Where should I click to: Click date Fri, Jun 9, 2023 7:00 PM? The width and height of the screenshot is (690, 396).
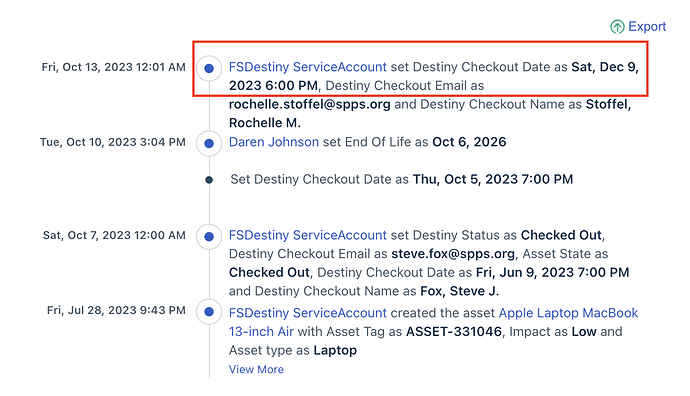pos(553,272)
